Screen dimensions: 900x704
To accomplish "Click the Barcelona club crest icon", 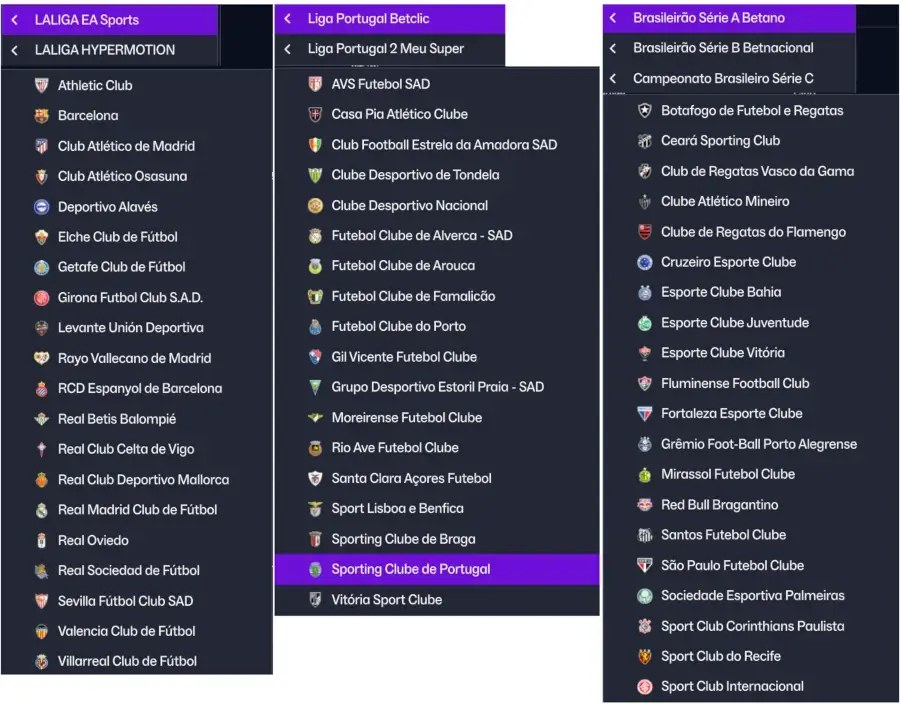I will pyautogui.click(x=41, y=116).
